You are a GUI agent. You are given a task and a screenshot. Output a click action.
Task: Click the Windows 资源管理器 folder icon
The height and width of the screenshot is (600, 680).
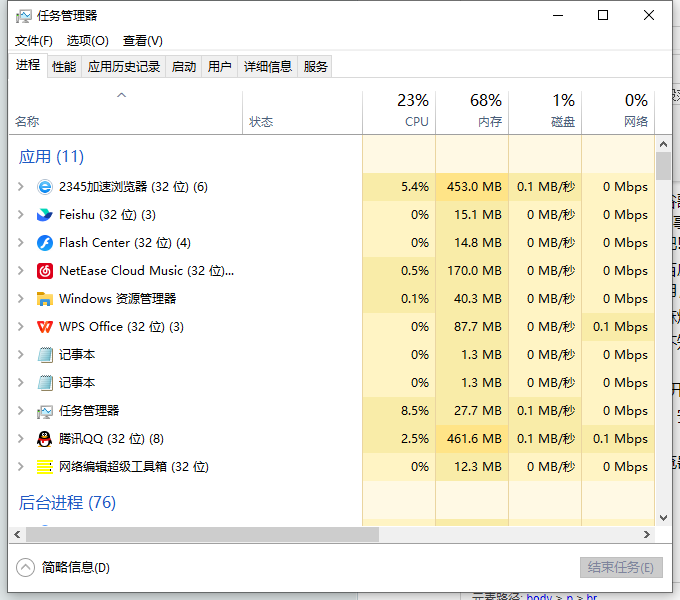[45, 299]
